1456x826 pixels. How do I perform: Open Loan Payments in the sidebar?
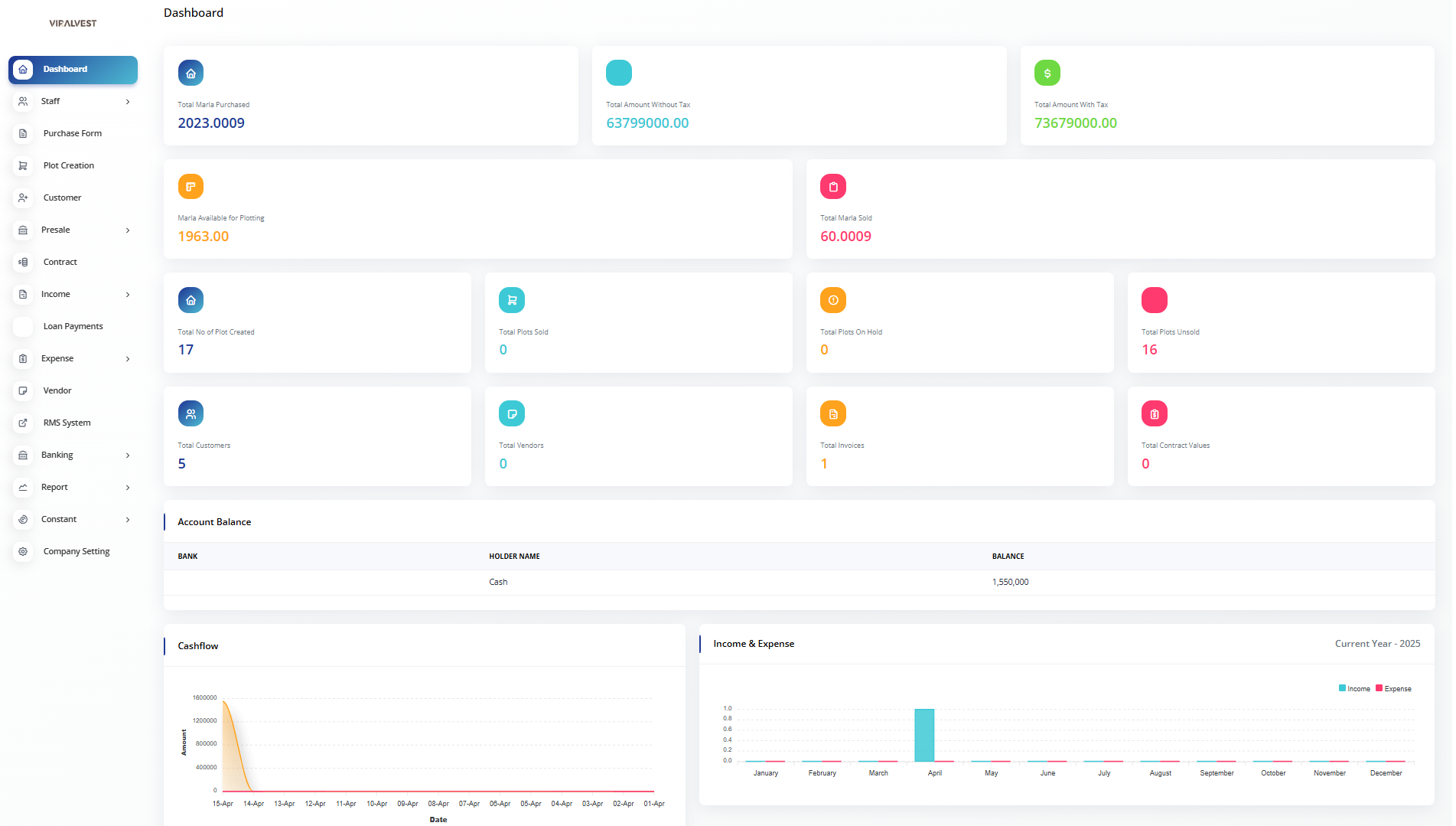pos(73,326)
